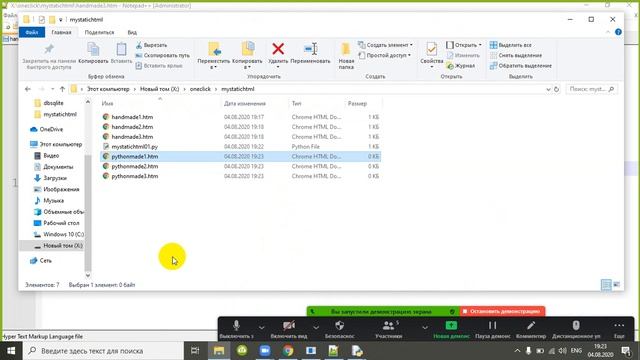
Task: Click the Копировать clipboard icon
Action: 93,53
